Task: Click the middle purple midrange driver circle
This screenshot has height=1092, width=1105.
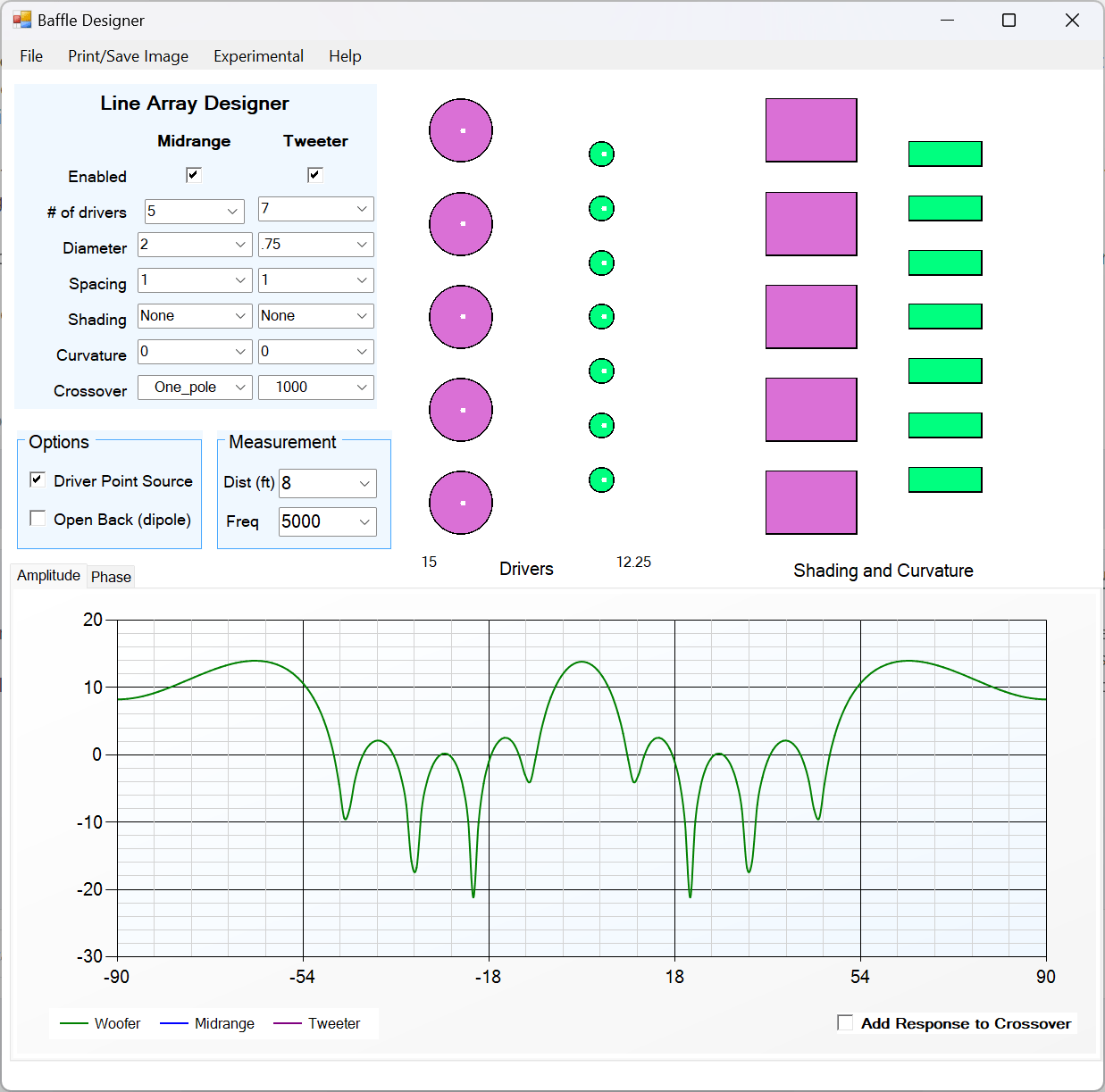Action: pos(461,317)
